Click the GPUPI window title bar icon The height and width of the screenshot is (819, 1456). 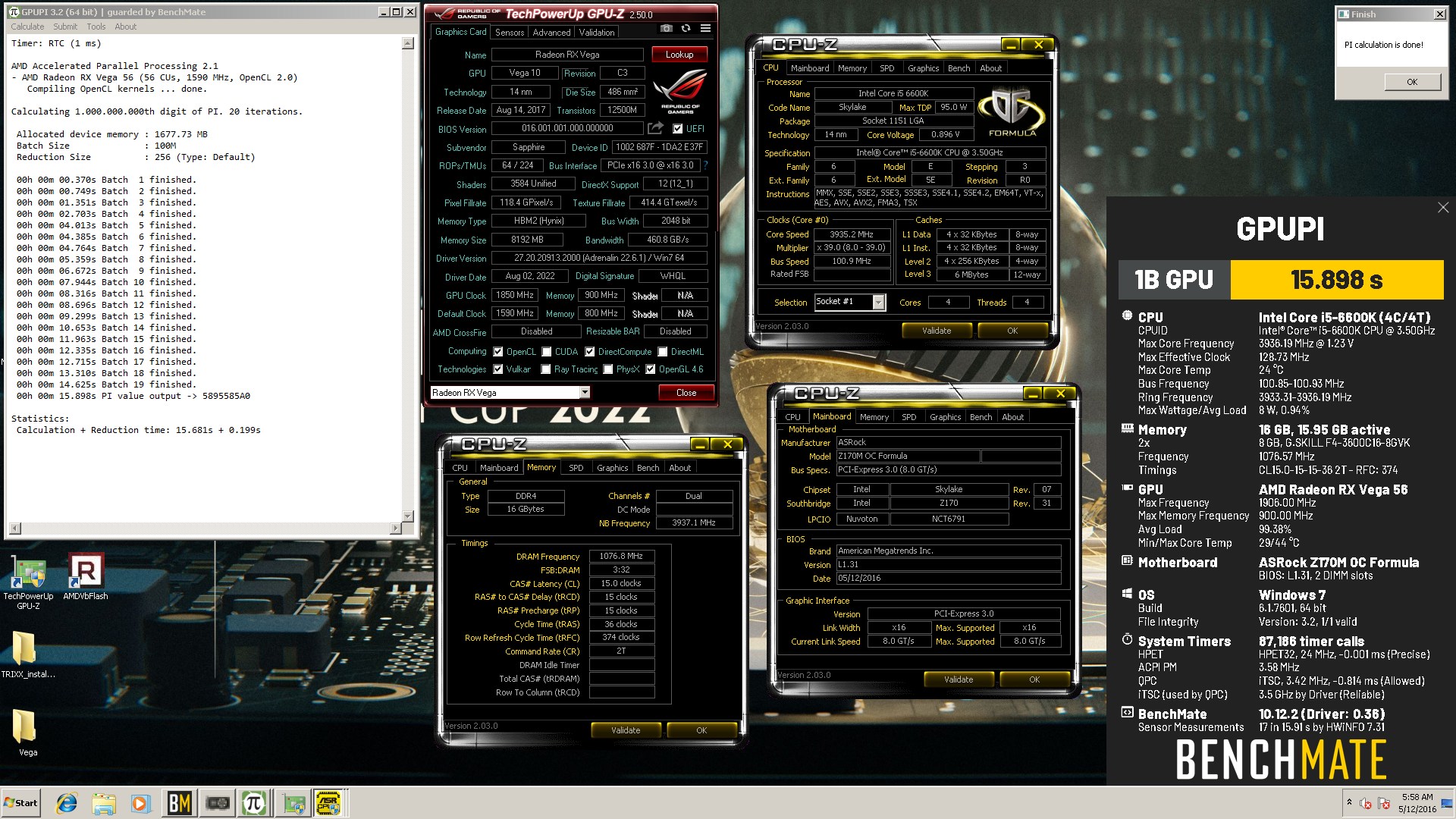[13, 12]
